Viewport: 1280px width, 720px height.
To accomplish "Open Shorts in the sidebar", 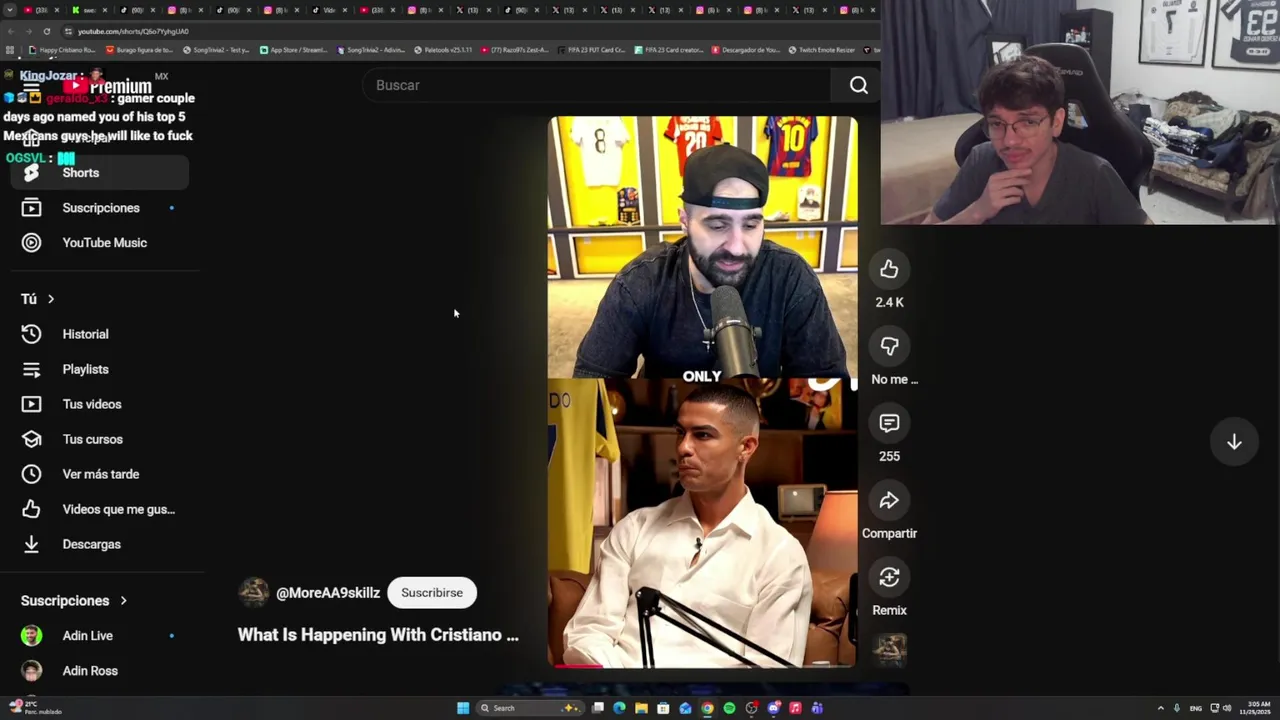I will click(100, 173).
